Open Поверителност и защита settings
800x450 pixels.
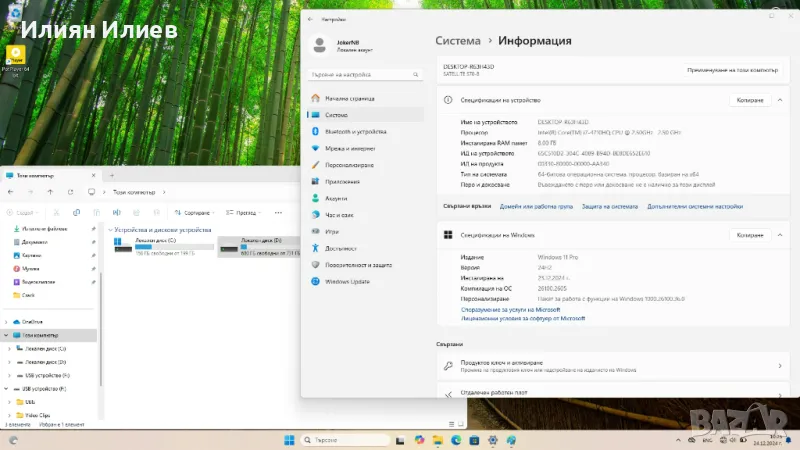click(357, 264)
